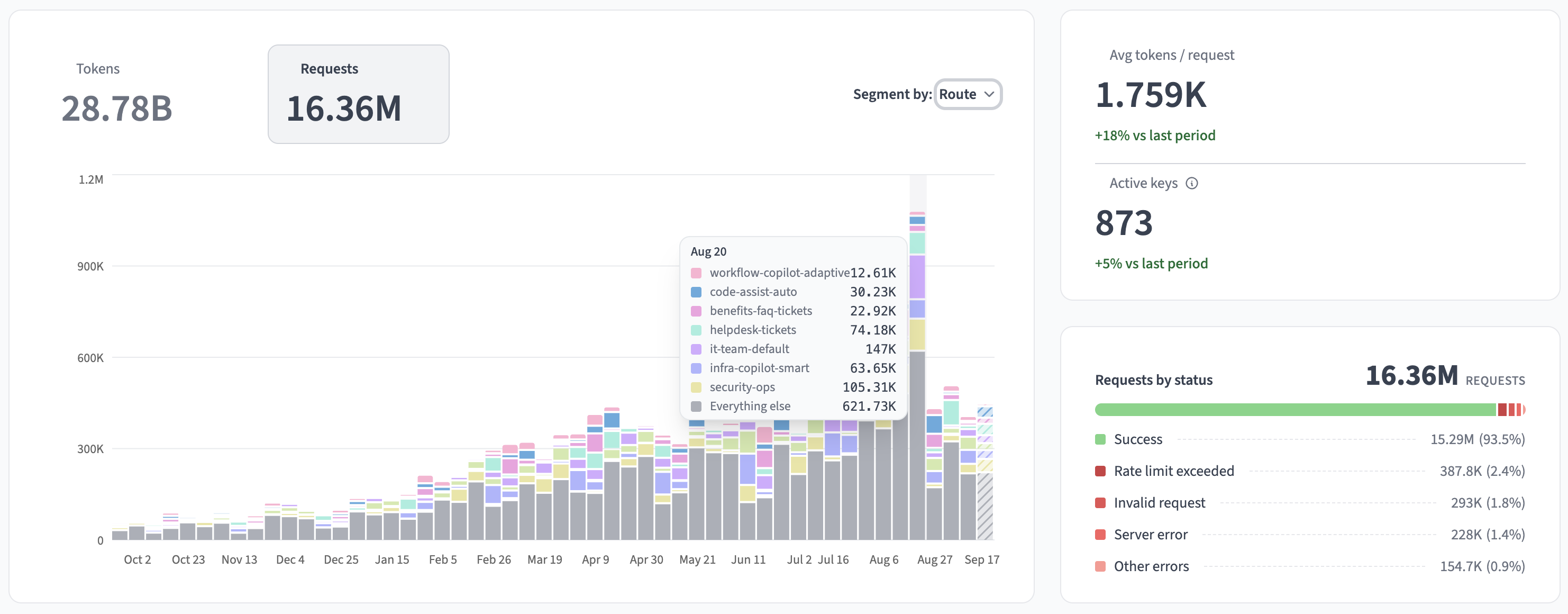Click the Requests by status heading

(x=1153, y=380)
